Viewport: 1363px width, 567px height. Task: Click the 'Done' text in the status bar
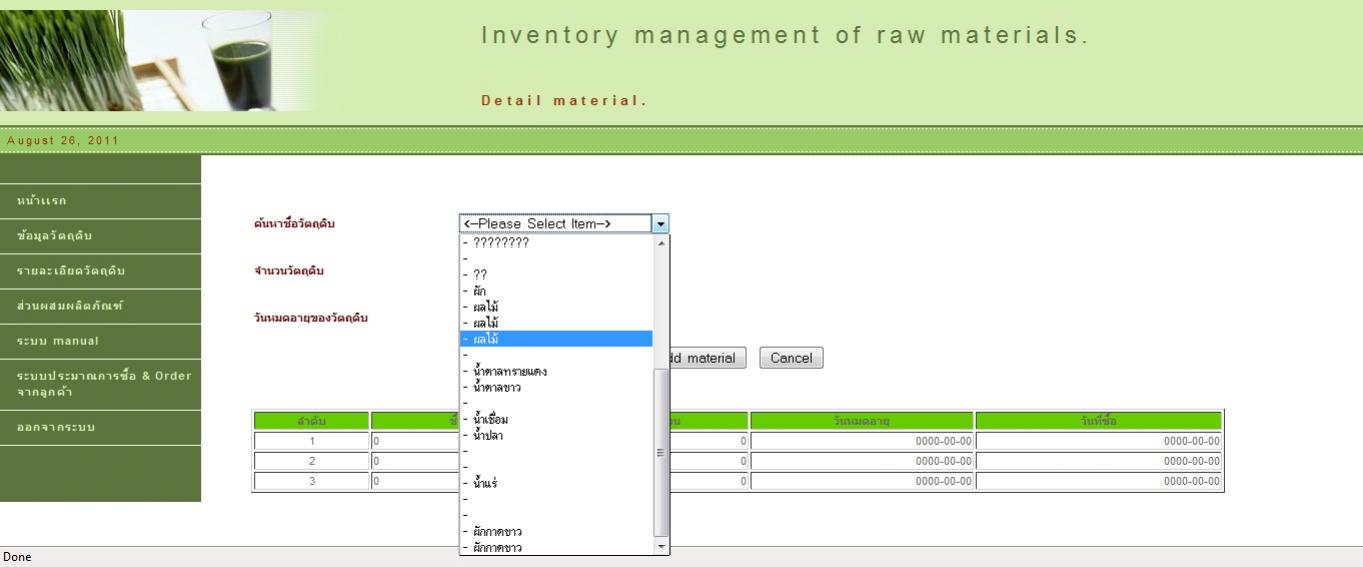pyautogui.click(x=17, y=557)
